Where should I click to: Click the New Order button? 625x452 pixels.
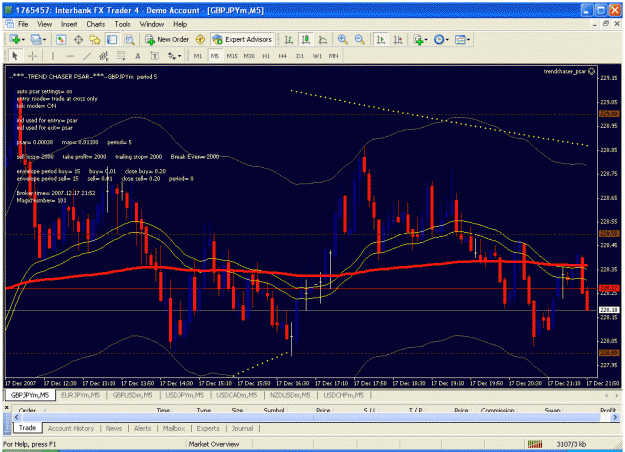tap(167, 39)
